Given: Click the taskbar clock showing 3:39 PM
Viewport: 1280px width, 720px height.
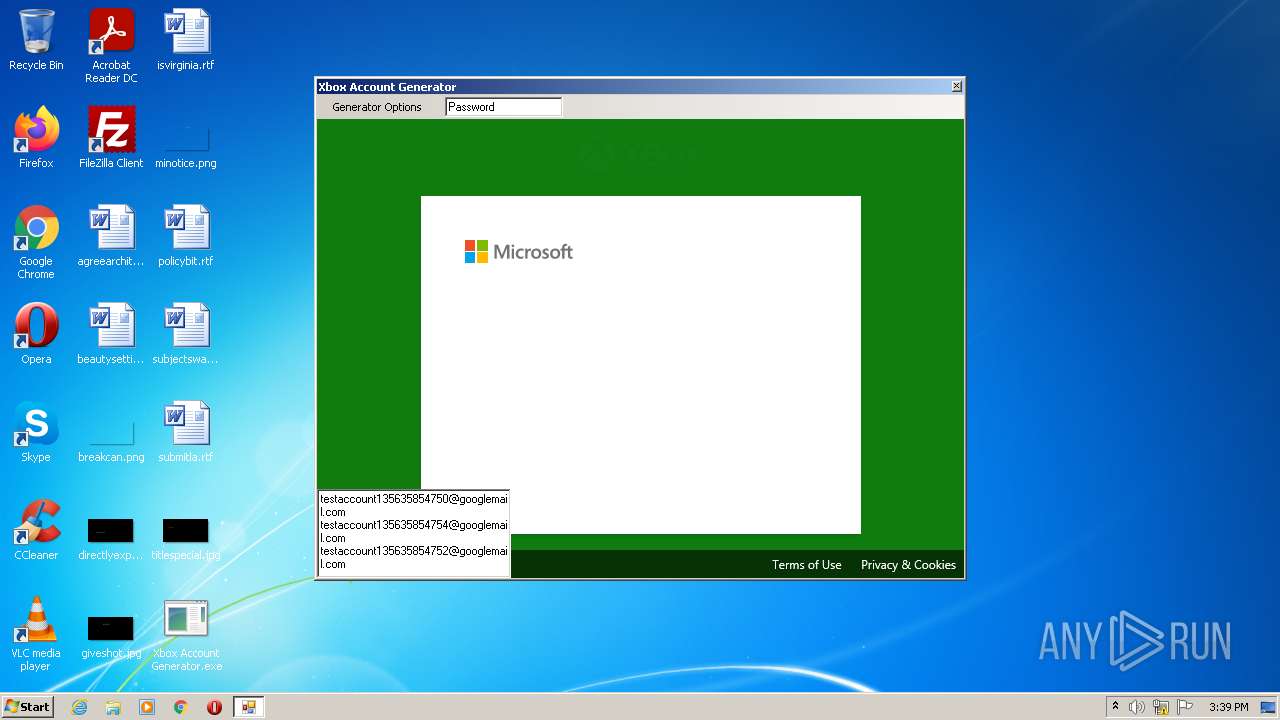Looking at the screenshot, I should (1228, 707).
